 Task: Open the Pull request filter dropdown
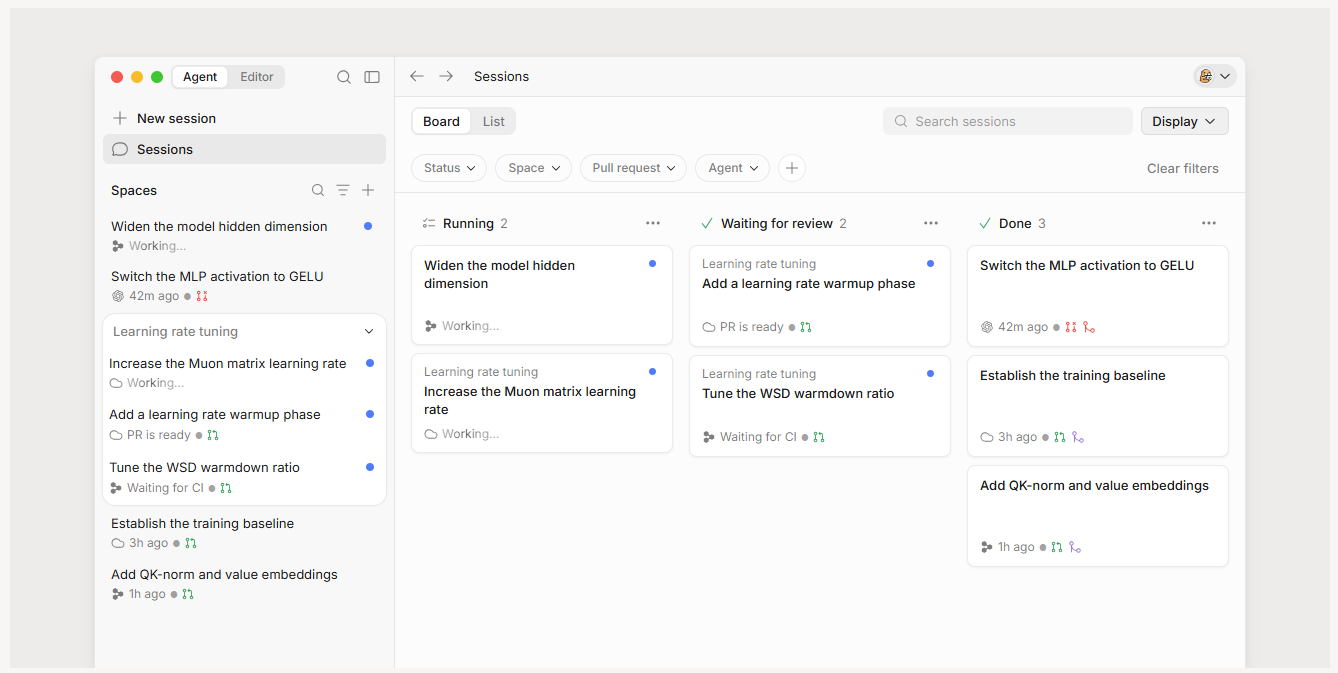click(x=634, y=168)
